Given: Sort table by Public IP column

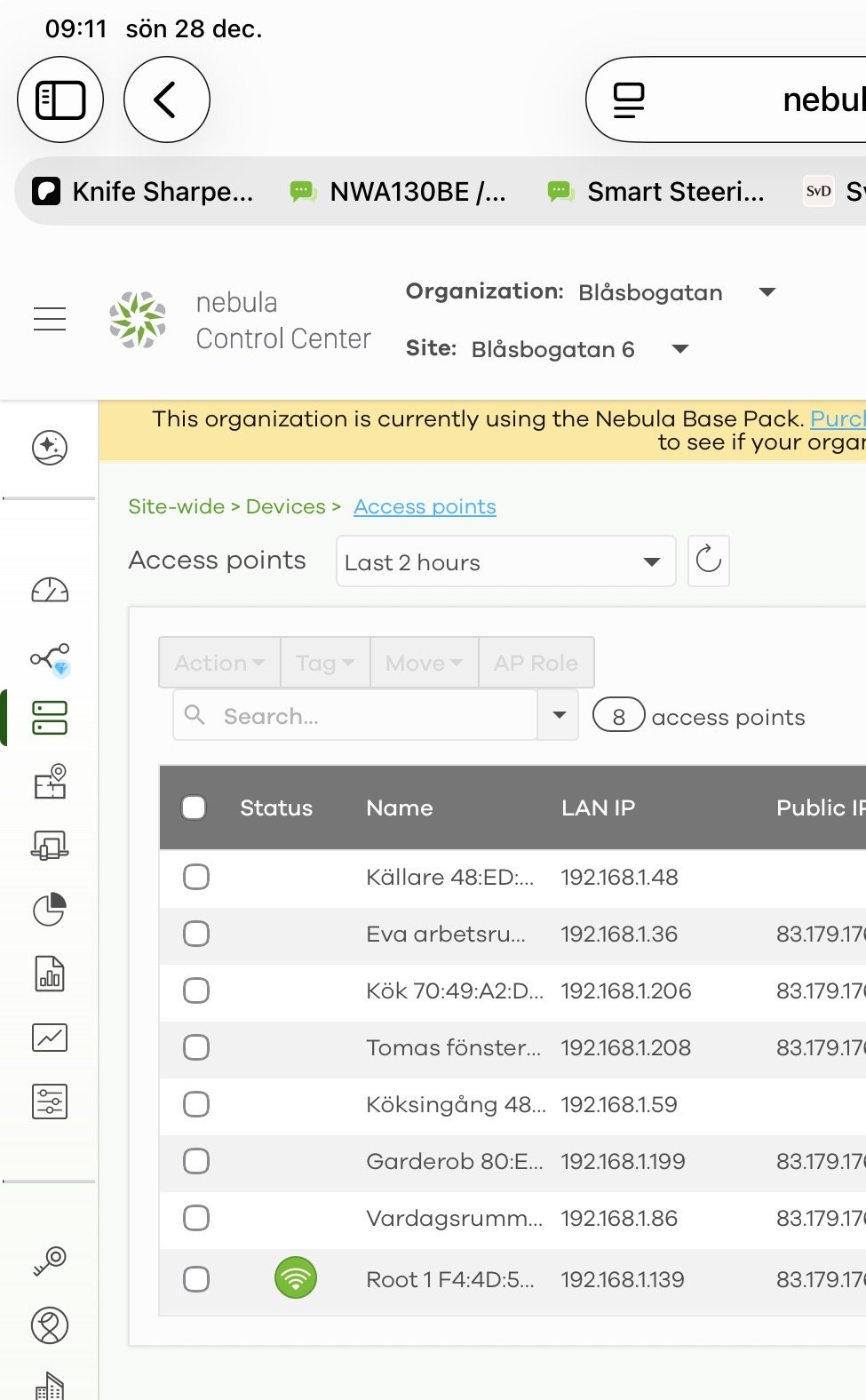Looking at the screenshot, I should pyautogui.click(x=821, y=807).
